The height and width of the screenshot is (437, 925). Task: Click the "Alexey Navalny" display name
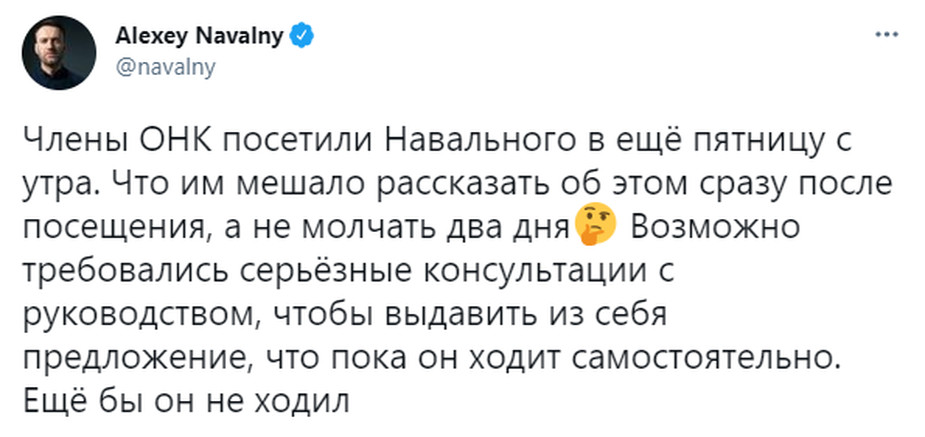[201, 37]
